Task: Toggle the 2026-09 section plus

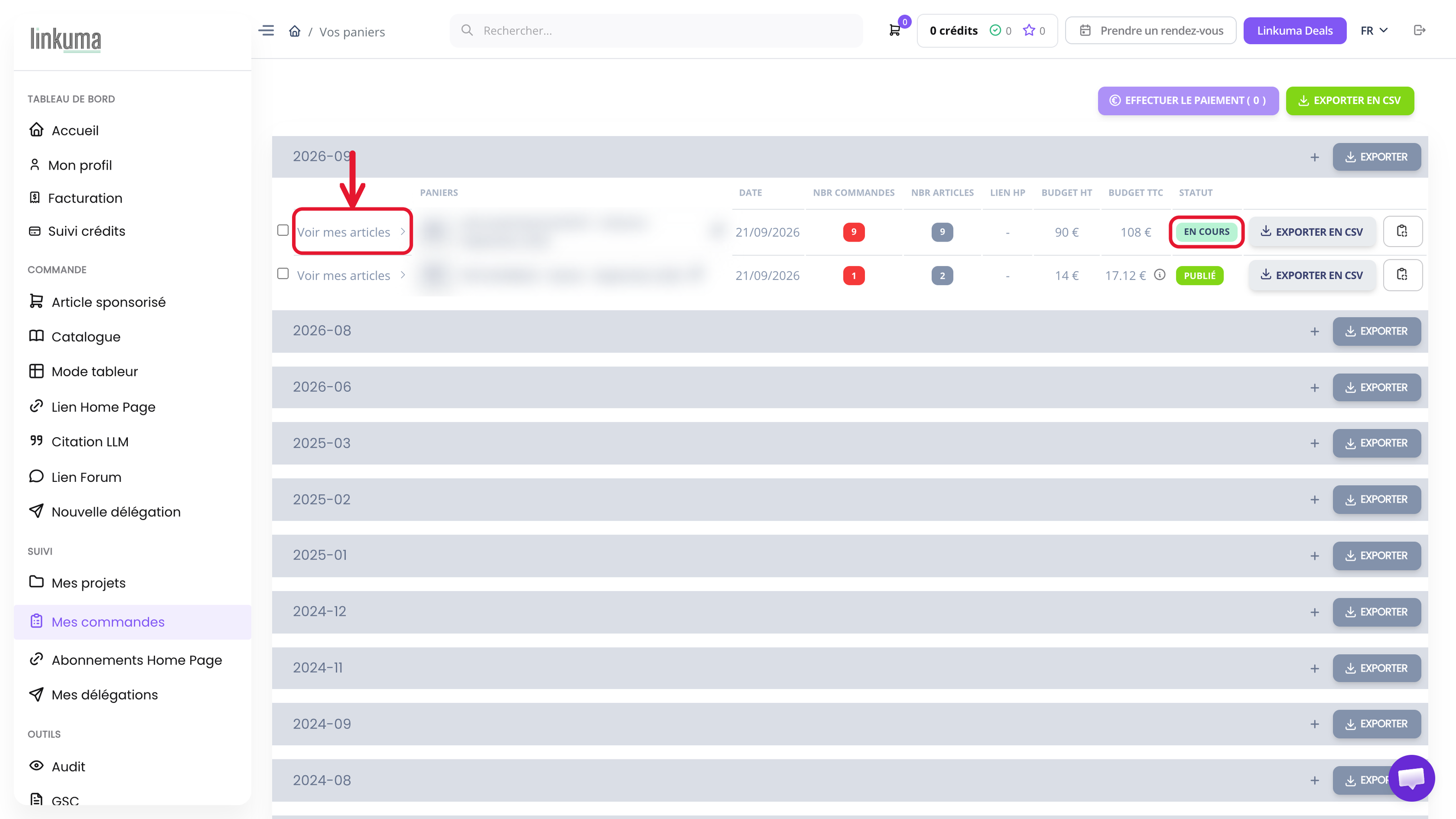Action: 1314,157
